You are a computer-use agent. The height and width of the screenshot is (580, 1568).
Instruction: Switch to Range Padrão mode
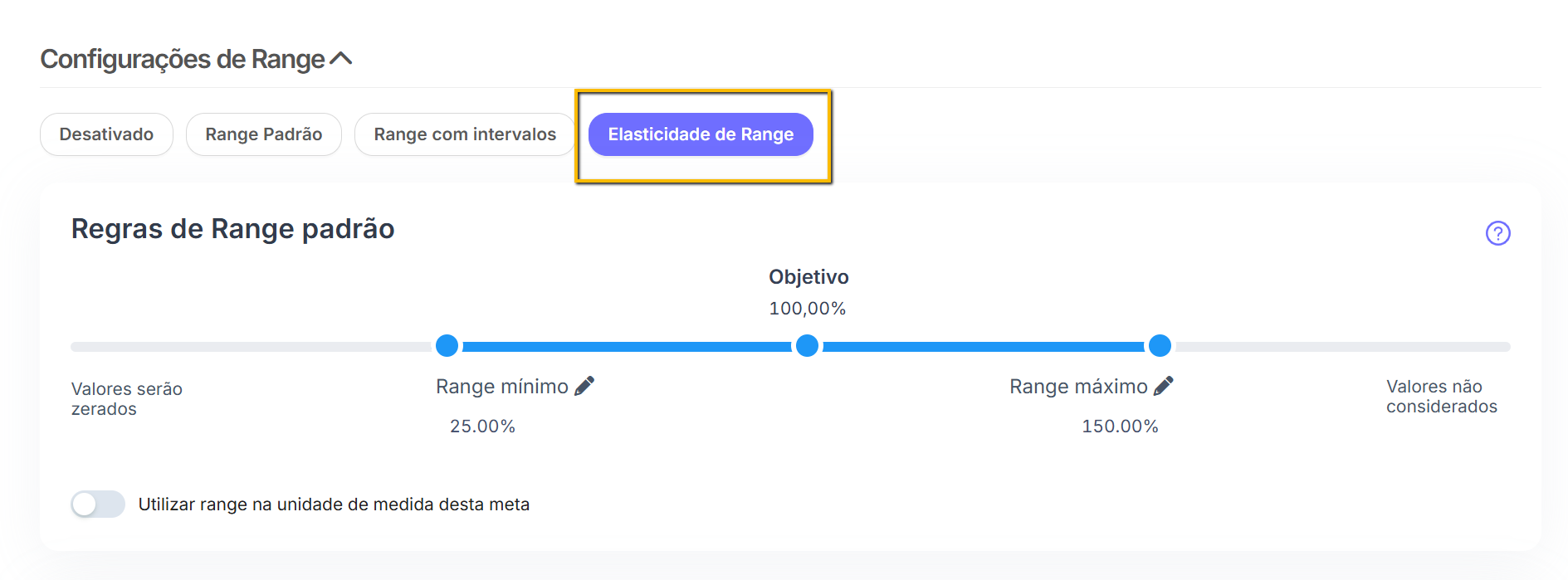click(x=264, y=134)
